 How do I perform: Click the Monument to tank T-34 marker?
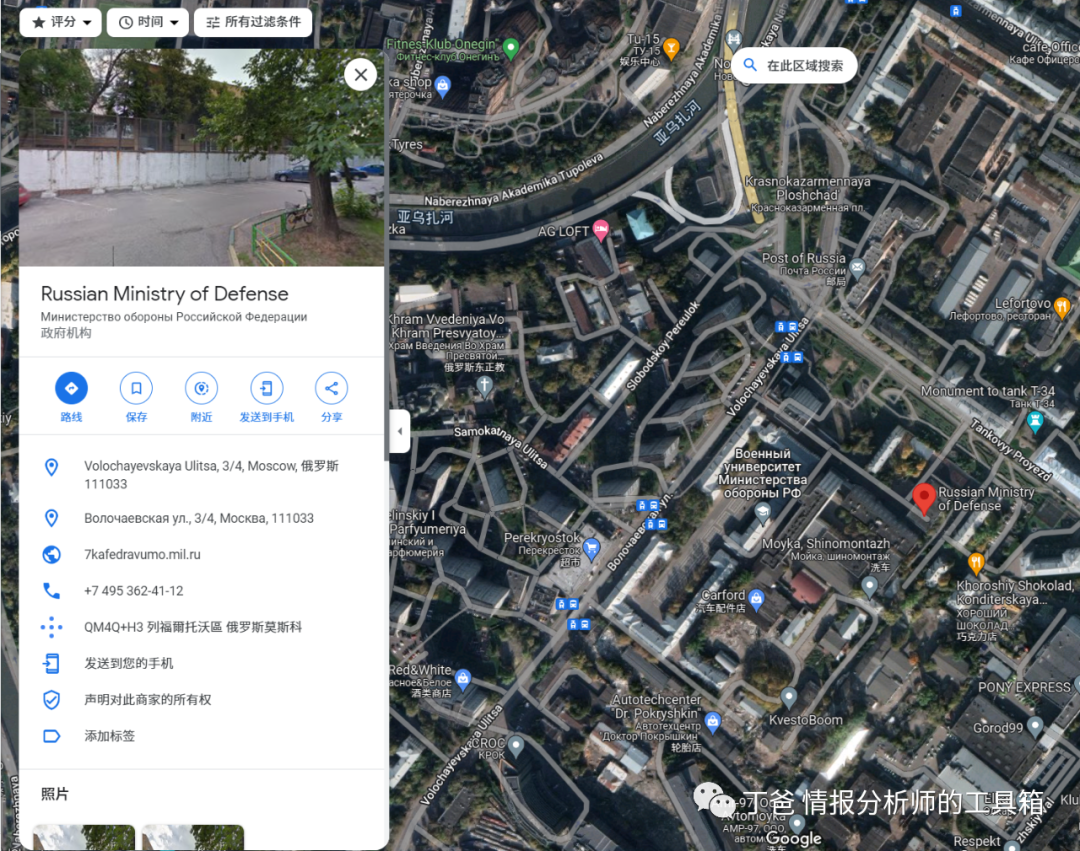(x=1034, y=421)
